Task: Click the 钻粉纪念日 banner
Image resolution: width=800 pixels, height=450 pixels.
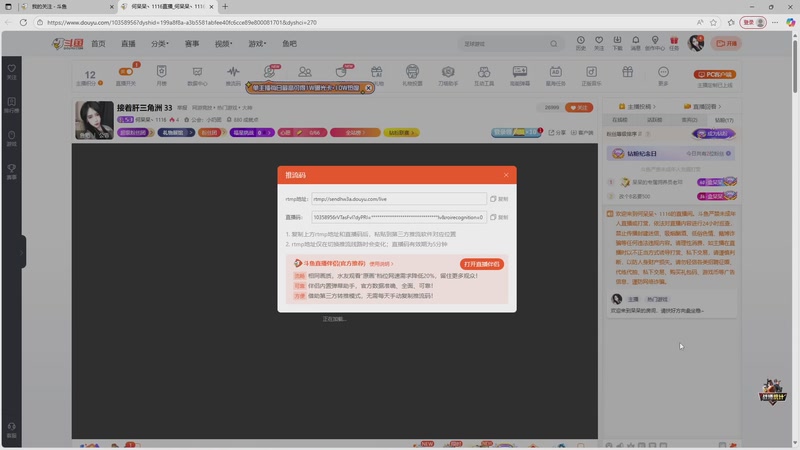Action: [x=670, y=154]
